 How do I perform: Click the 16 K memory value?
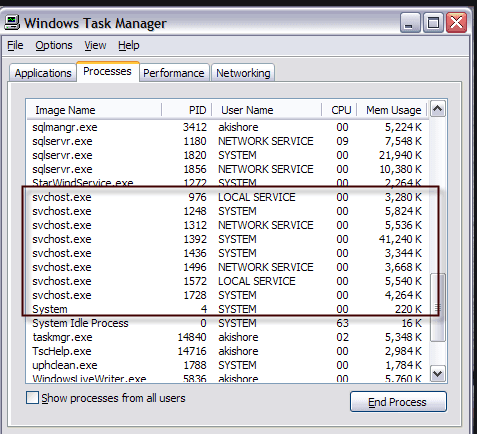(x=411, y=323)
